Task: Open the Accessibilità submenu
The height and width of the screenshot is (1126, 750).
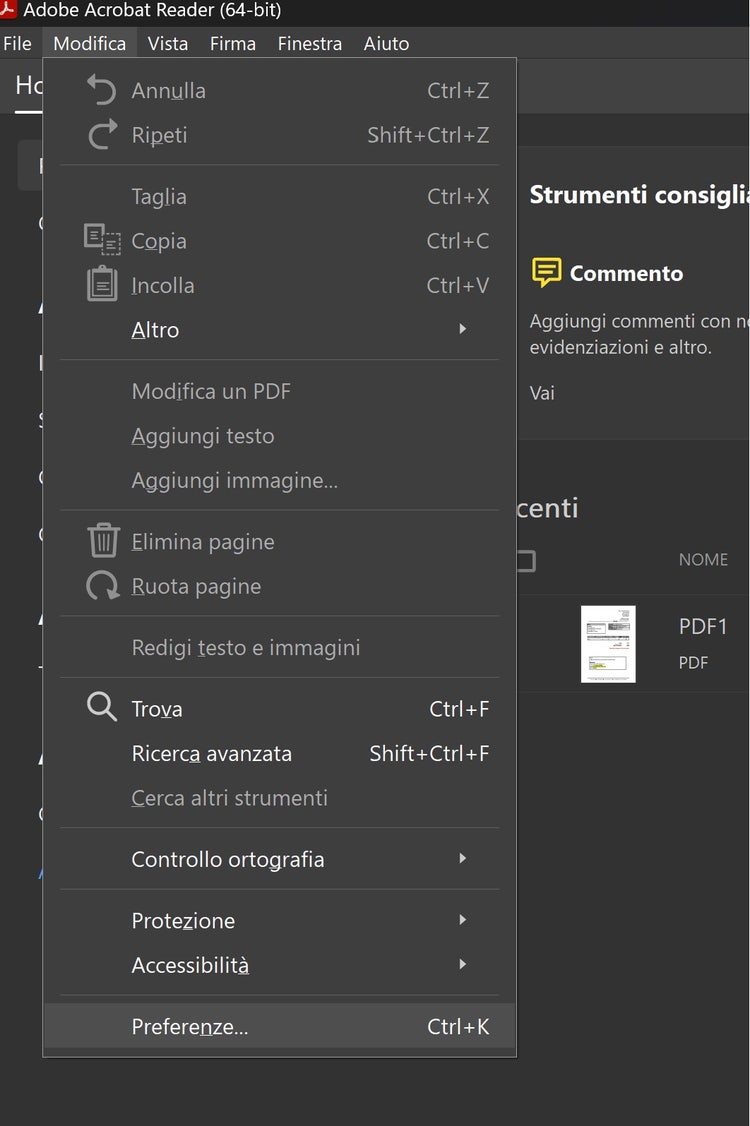Action: point(190,965)
